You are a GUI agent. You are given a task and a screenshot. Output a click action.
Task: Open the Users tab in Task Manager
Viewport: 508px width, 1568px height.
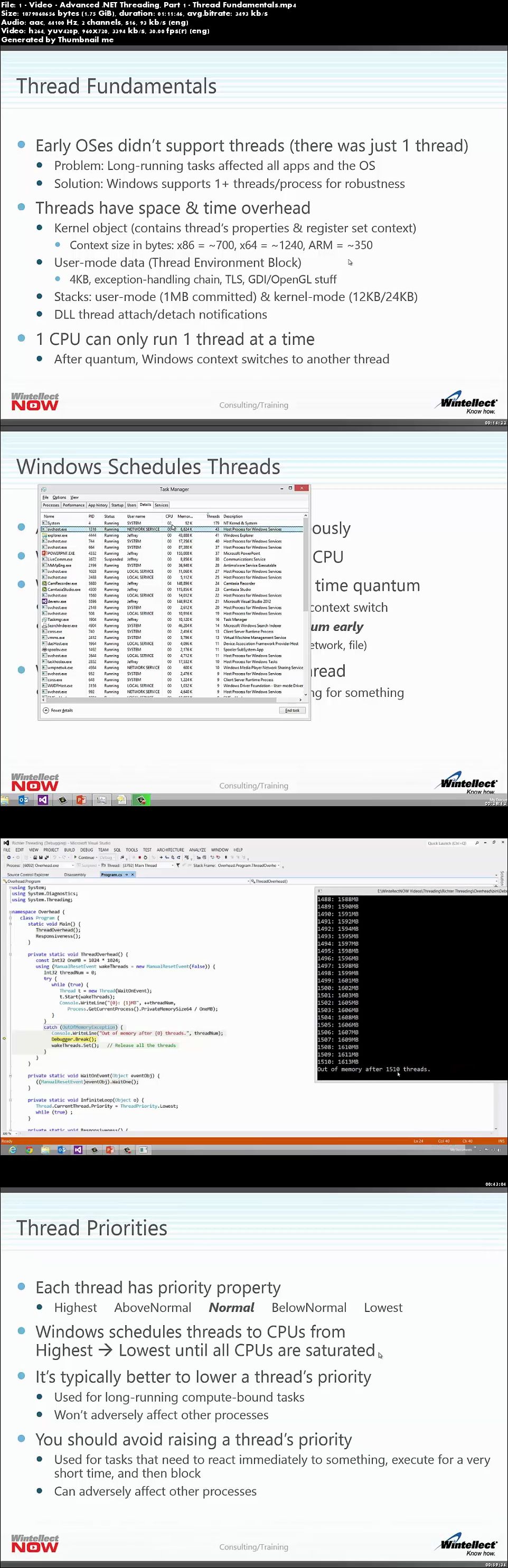click(131, 505)
